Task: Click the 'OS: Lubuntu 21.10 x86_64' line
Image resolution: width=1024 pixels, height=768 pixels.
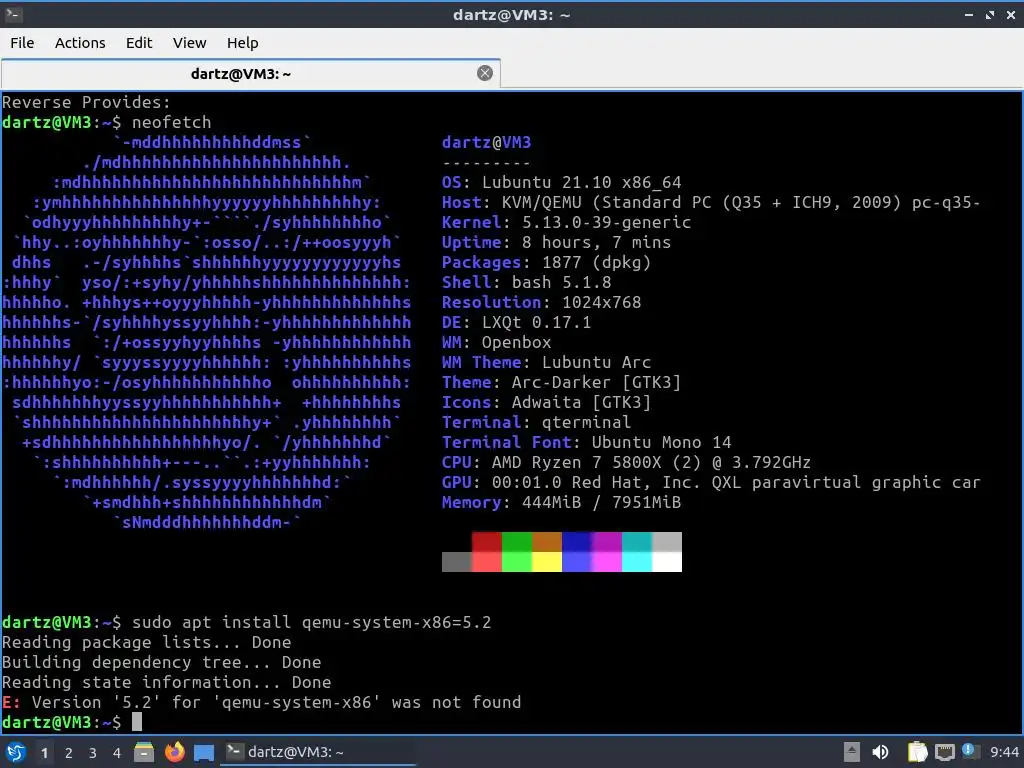Action: click(x=561, y=182)
